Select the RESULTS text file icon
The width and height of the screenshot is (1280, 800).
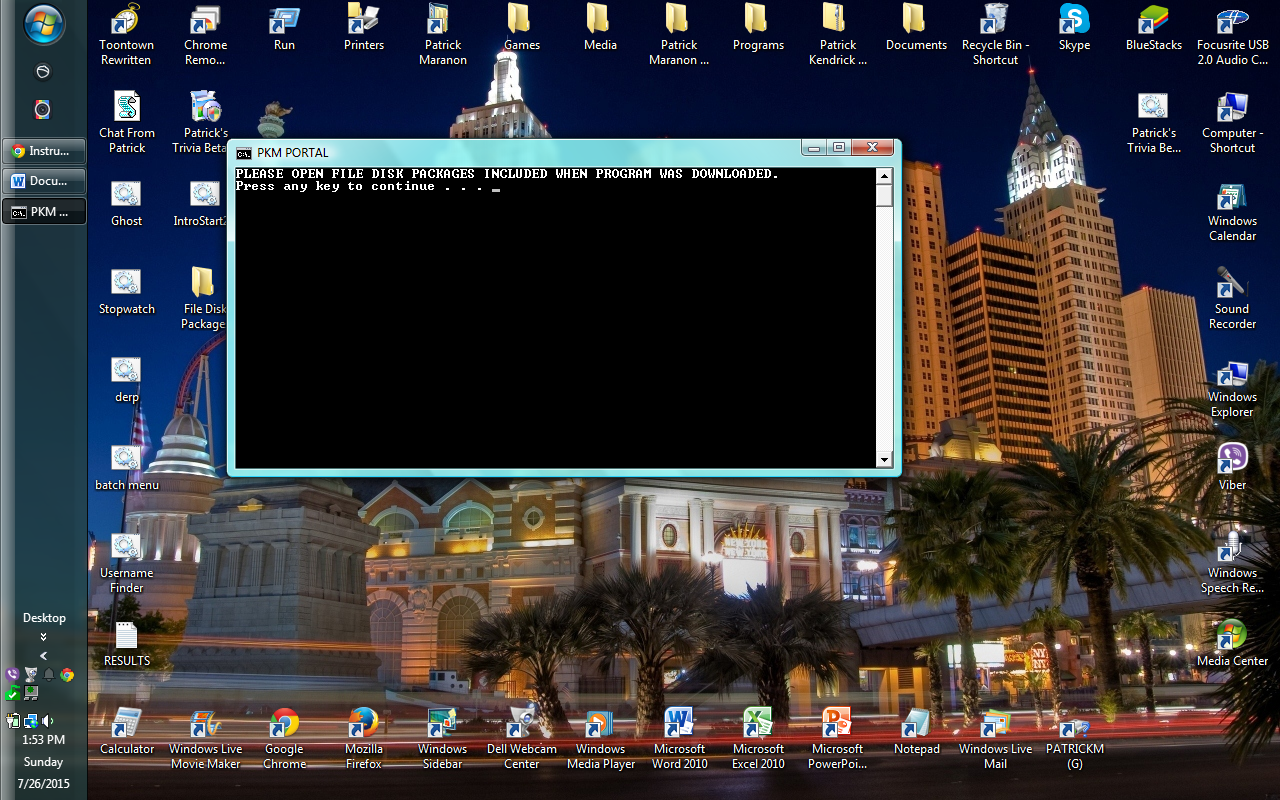click(x=126, y=643)
